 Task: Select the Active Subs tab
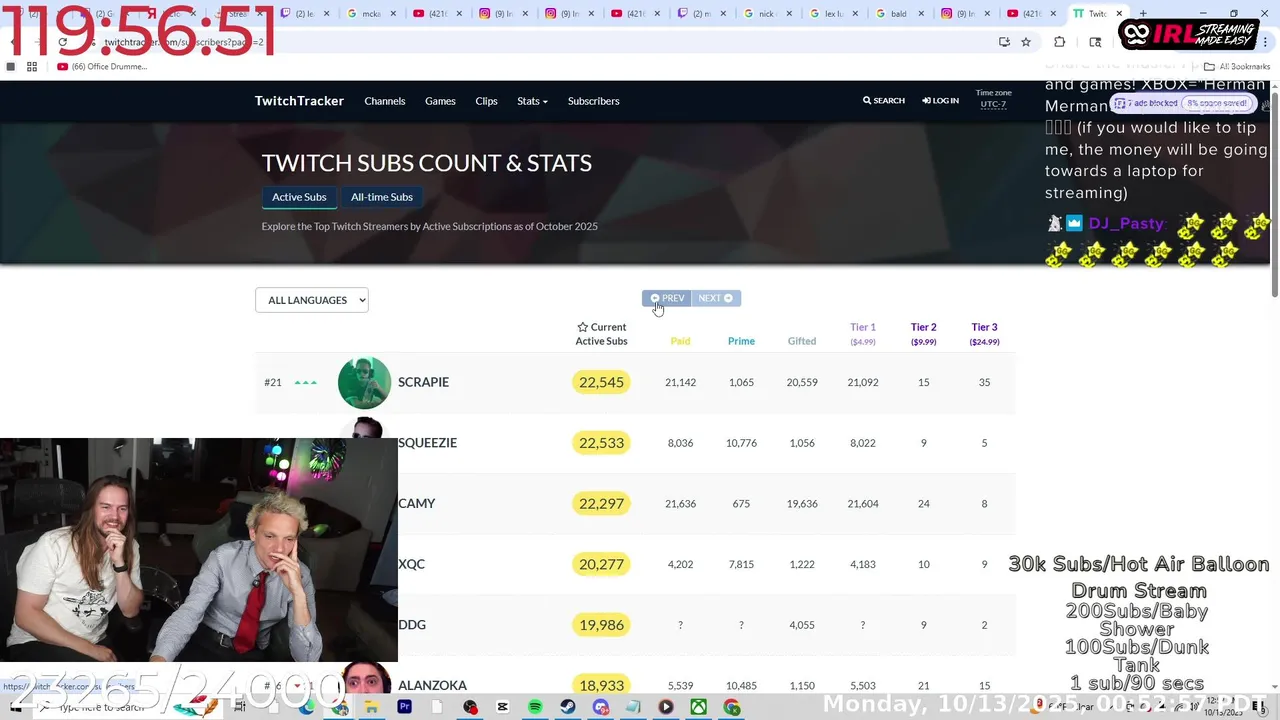[299, 197]
